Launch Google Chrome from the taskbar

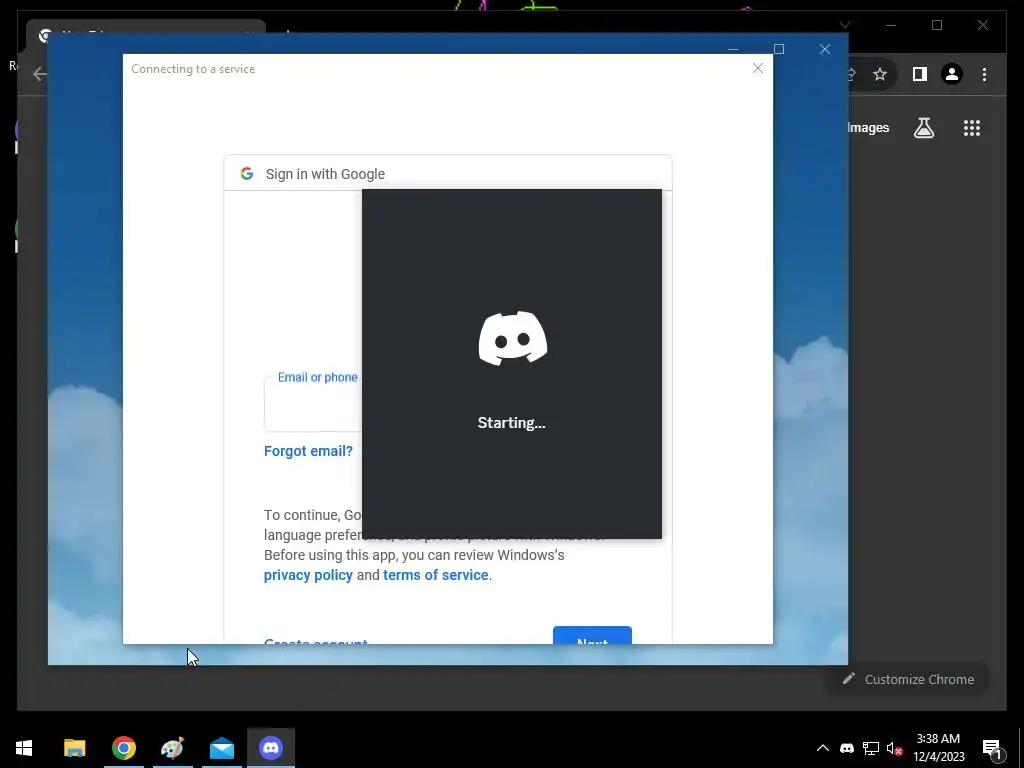(123, 748)
